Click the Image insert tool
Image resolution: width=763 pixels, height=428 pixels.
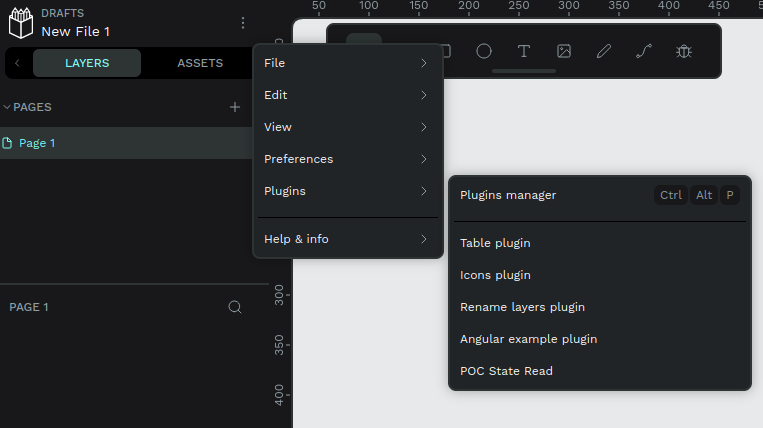564,51
